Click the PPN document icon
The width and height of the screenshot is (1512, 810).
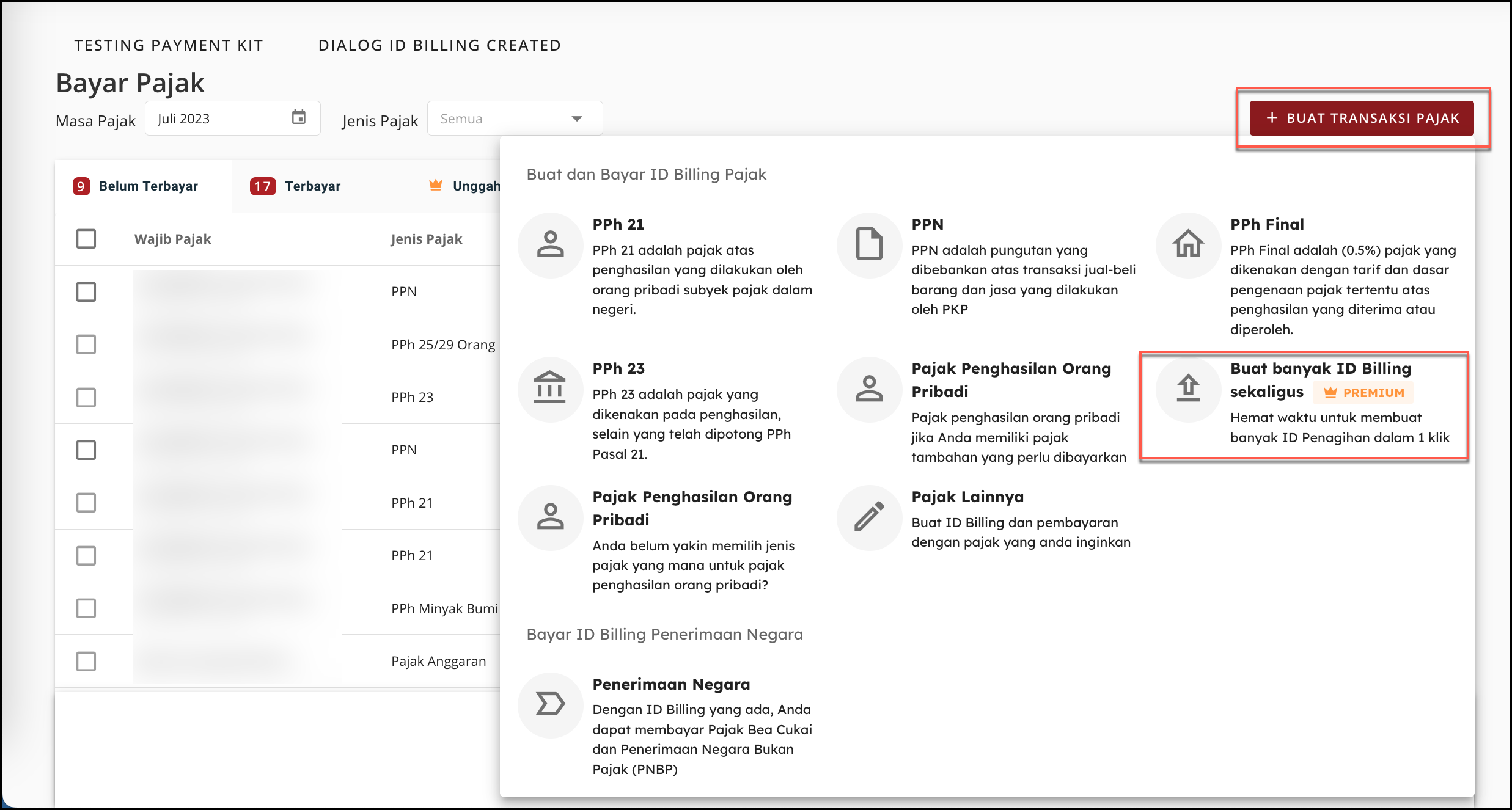coord(869,245)
